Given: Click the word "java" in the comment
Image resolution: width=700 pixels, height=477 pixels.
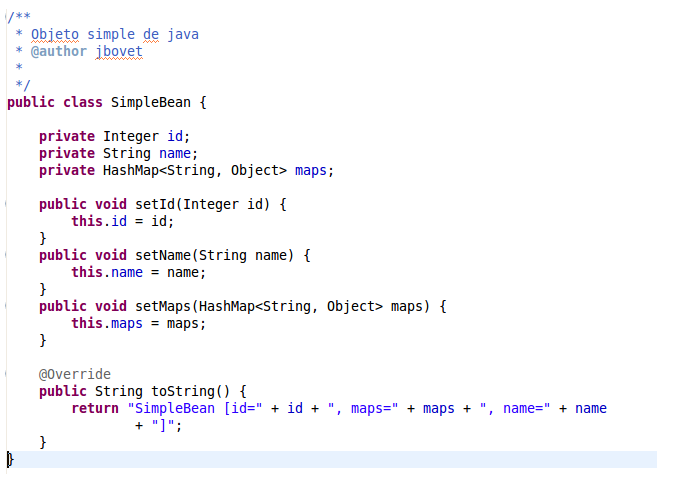Looking at the screenshot, I should click(183, 34).
